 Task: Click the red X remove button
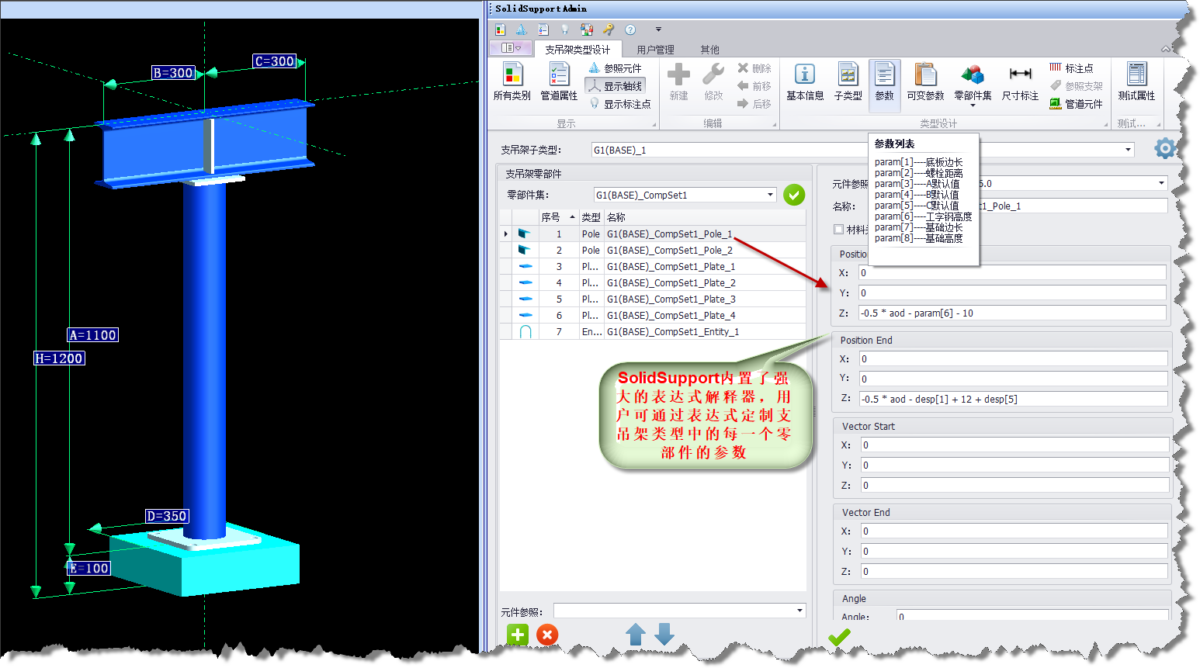[547, 634]
